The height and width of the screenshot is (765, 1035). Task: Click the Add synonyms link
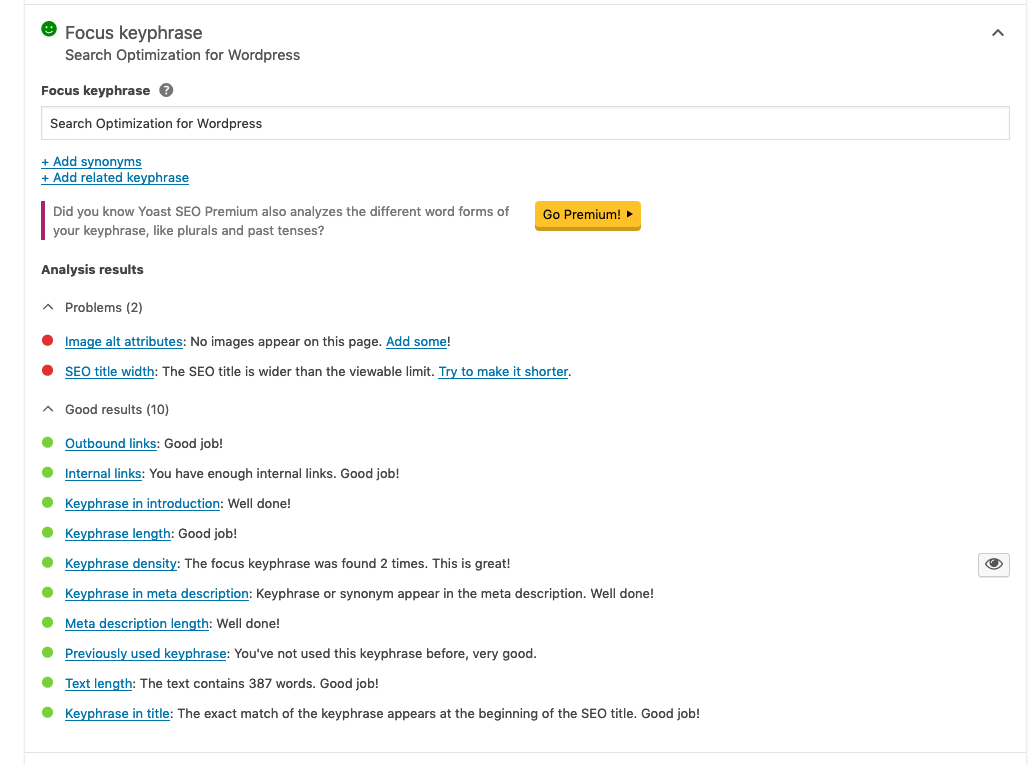[x=91, y=162]
